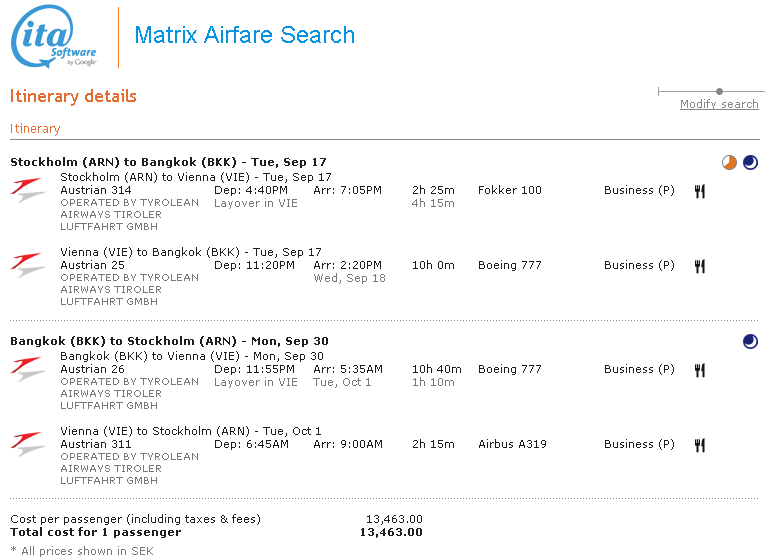Click the Boeing 777 aircraft on Austrian 25
This screenshot has width=765, height=559.
tap(512, 265)
